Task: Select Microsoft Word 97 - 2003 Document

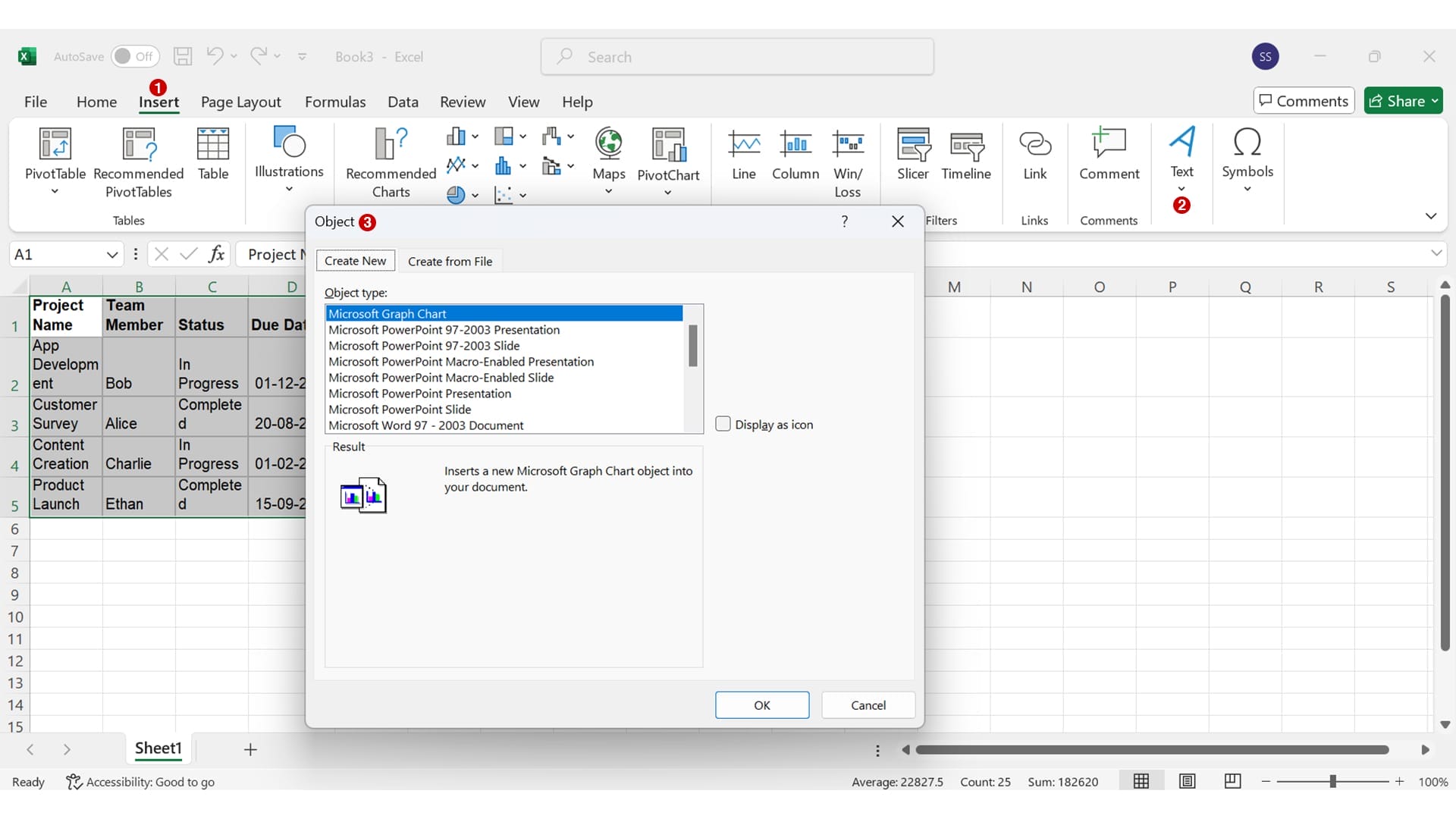Action: point(504,425)
